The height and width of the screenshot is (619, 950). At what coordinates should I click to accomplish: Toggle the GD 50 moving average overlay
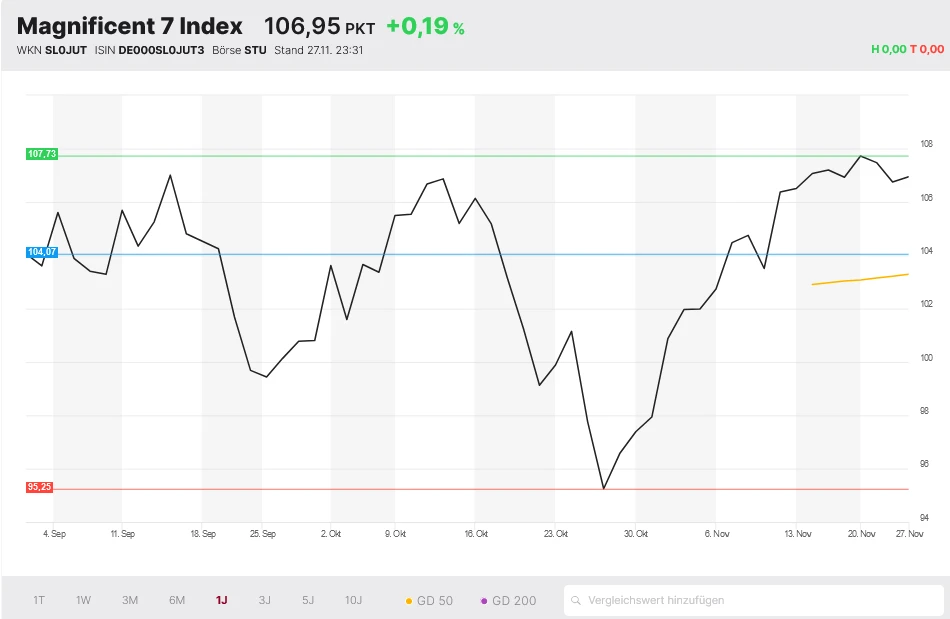coord(432,601)
